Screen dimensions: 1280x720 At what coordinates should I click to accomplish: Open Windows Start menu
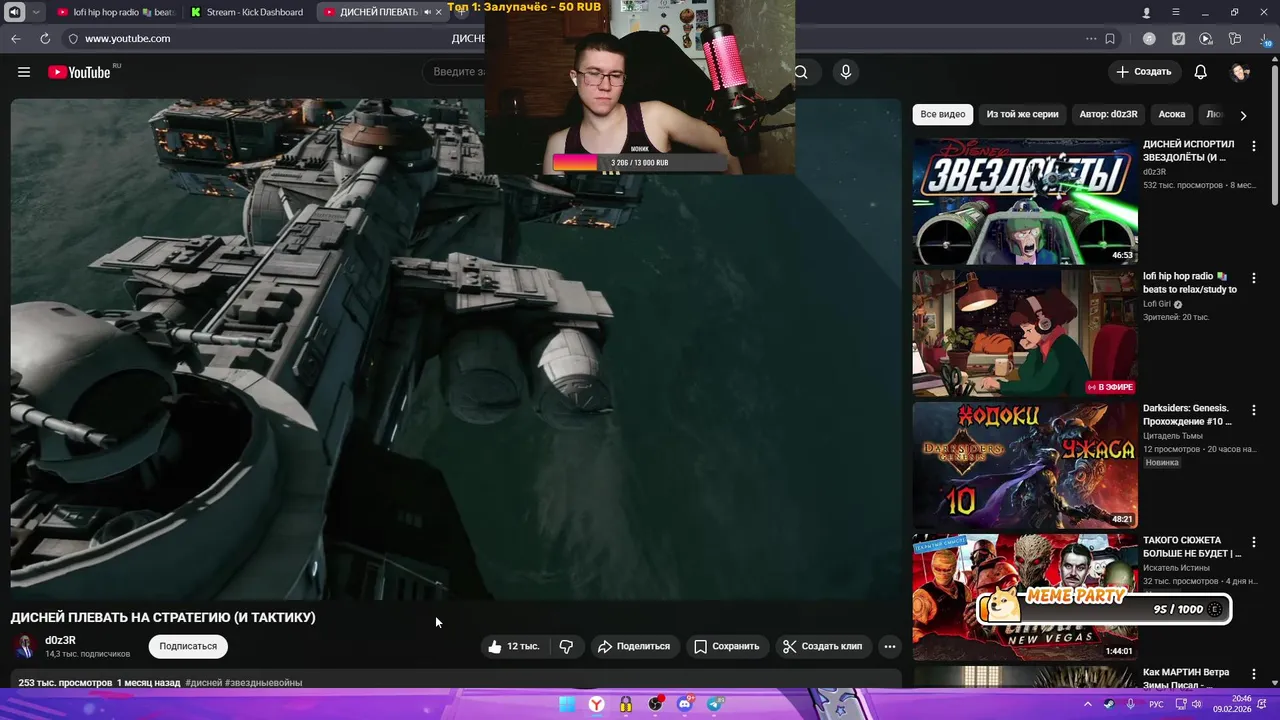click(x=567, y=704)
